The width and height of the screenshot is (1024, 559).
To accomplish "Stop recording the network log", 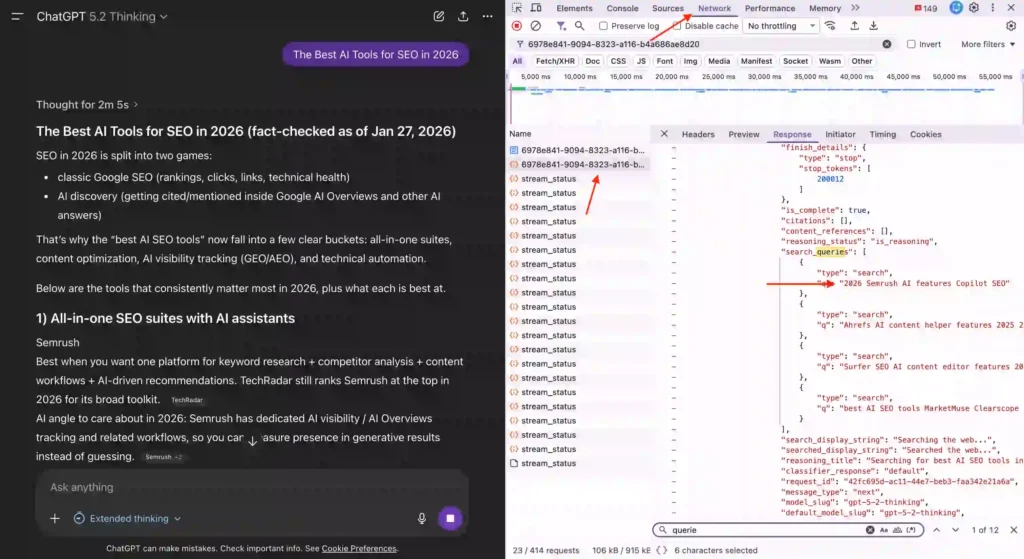I will (x=517, y=26).
